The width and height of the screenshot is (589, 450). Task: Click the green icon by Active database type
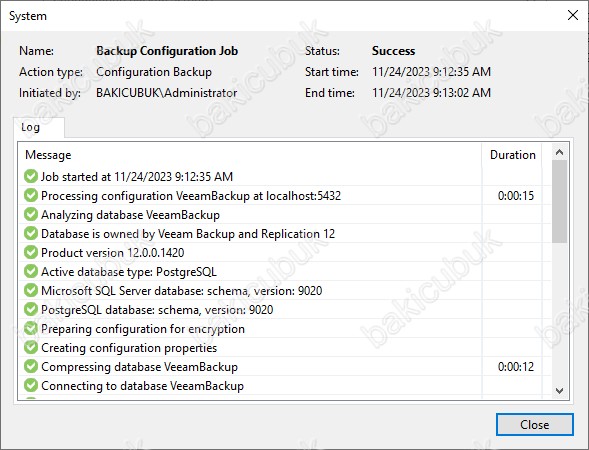31,271
